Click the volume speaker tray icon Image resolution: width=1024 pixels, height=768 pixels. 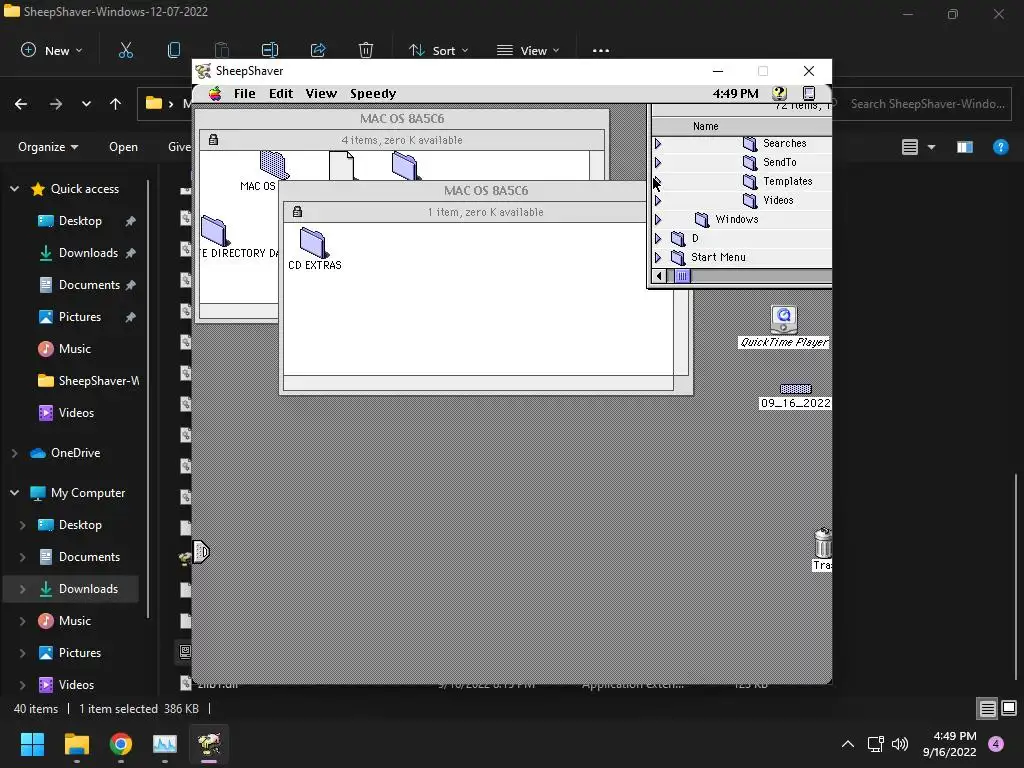click(900, 744)
